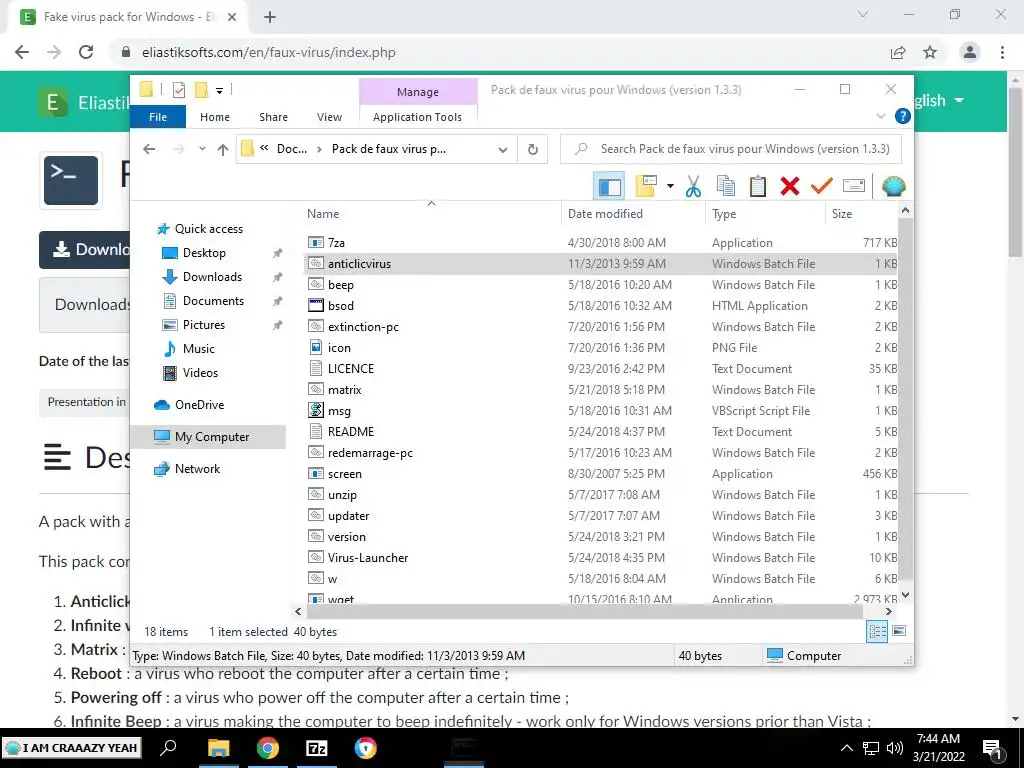Image resolution: width=1024 pixels, height=768 pixels.
Task: Click the Copy icon in Explorer toolbar
Action: (726, 187)
